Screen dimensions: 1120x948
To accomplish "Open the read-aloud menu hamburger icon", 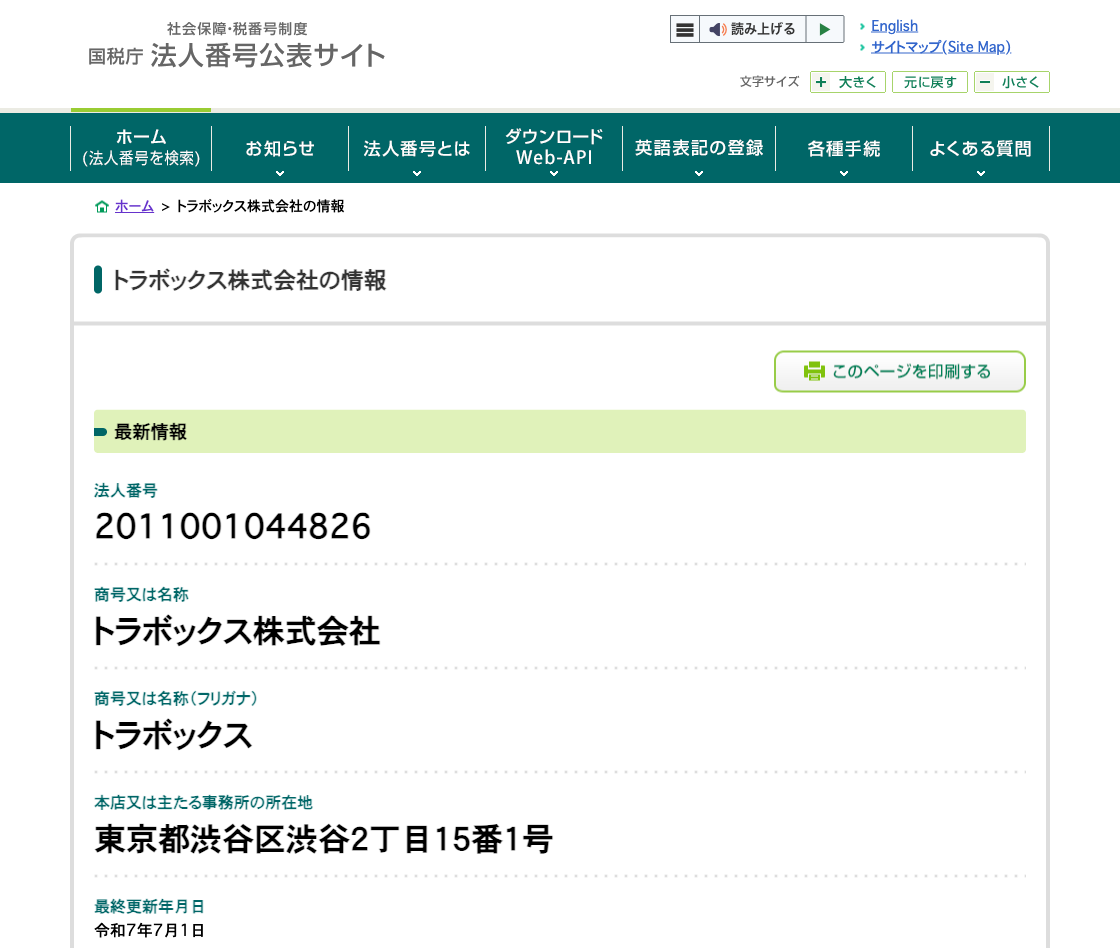I will coord(684,29).
